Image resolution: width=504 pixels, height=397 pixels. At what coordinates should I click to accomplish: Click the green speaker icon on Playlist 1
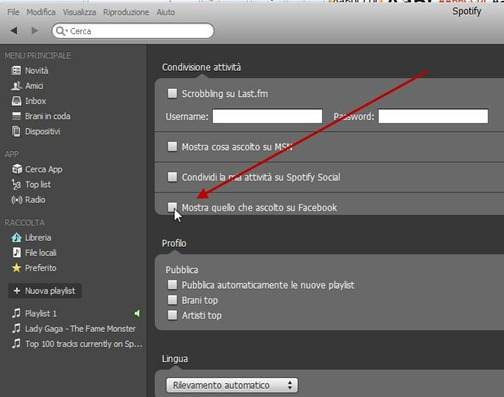pyautogui.click(x=137, y=313)
